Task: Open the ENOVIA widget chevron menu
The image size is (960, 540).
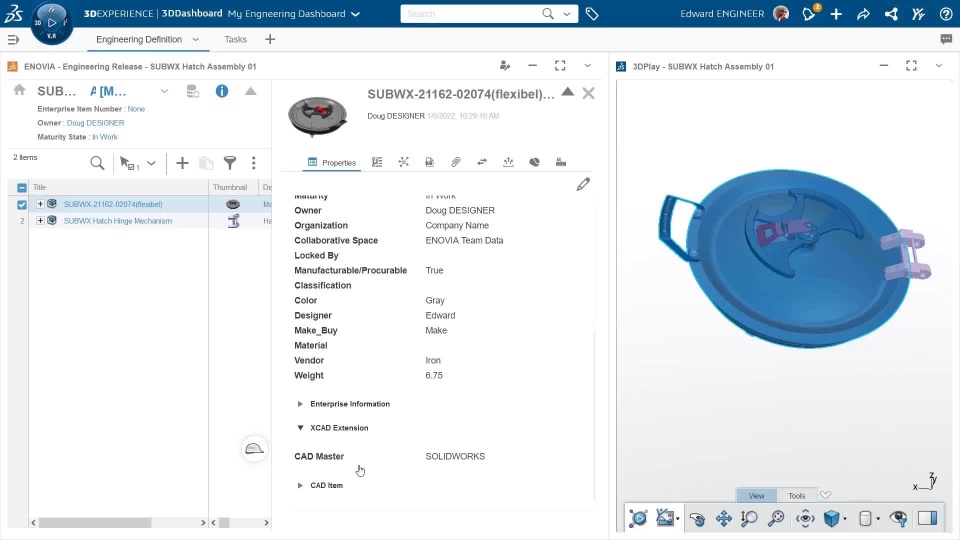Action: pyautogui.click(x=587, y=66)
